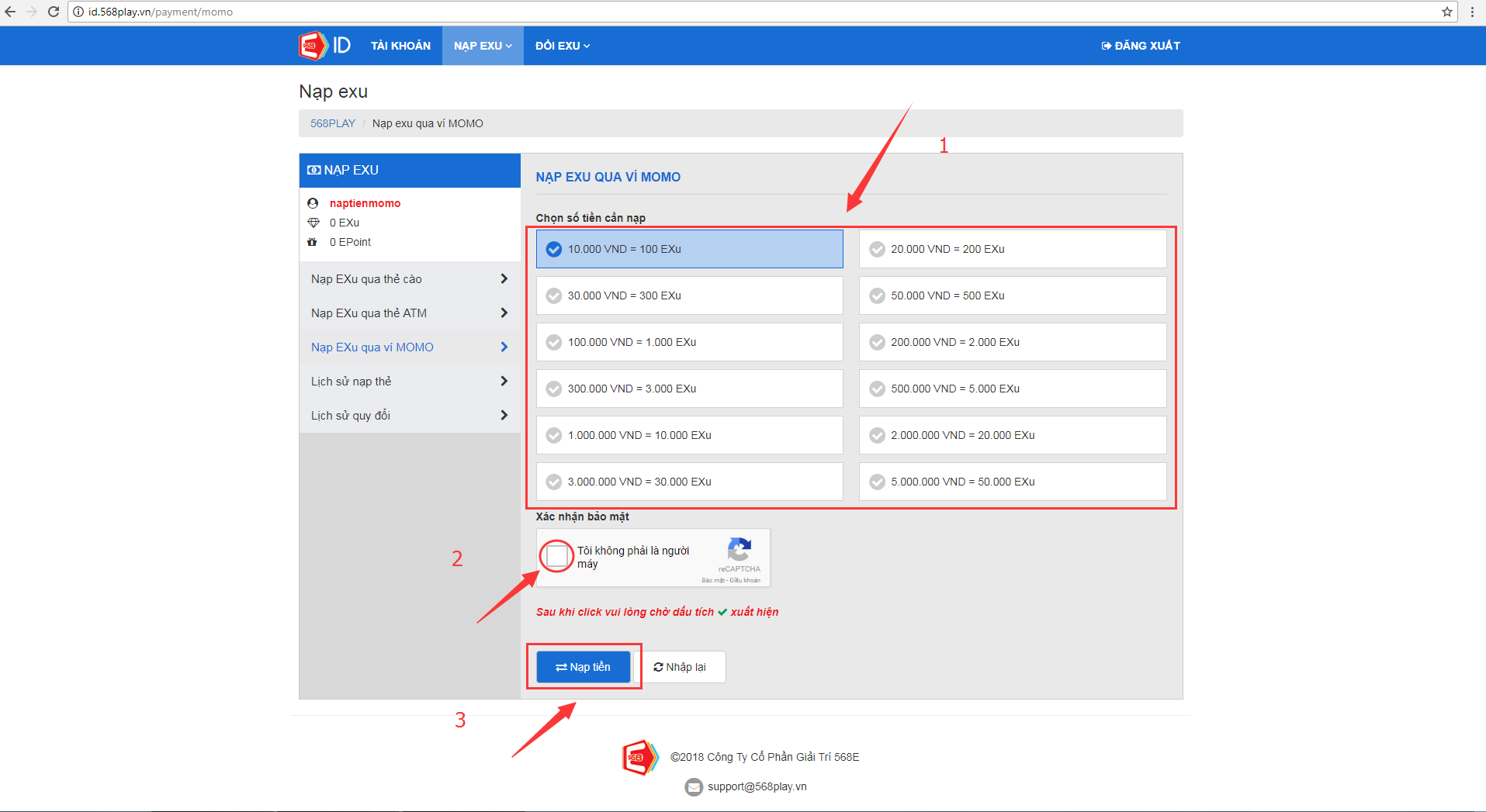Pick 300.000 VND = 3.000 EXu amount
This screenshot has height=812, width=1486.
pos(689,389)
